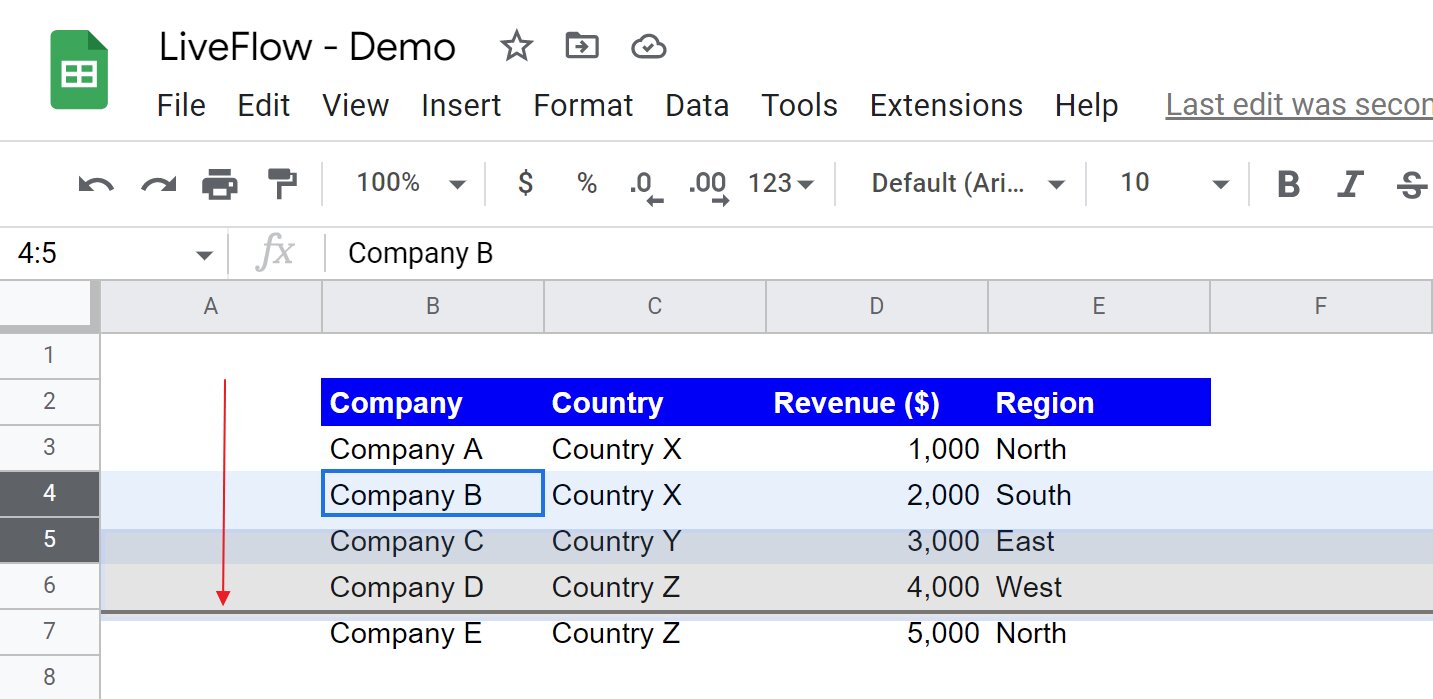Viewport: 1433px width, 699px height.
Task: Star the LiveFlow - Demo spreadsheet
Action: 516,45
